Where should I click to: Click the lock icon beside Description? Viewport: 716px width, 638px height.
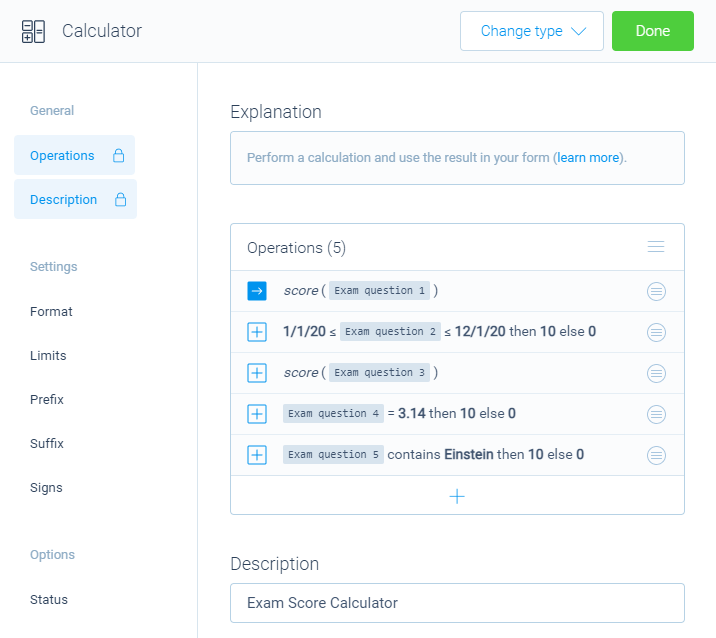[121, 199]
